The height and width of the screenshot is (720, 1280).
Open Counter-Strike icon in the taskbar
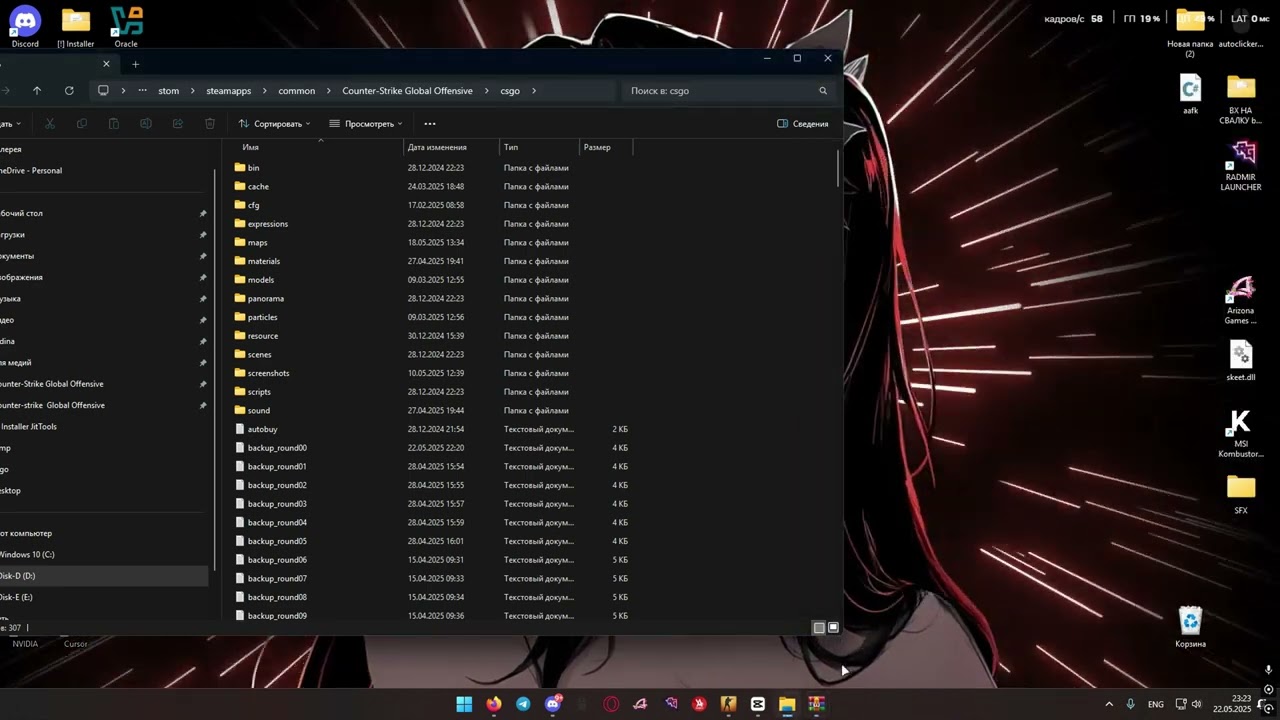click(728, 704)
